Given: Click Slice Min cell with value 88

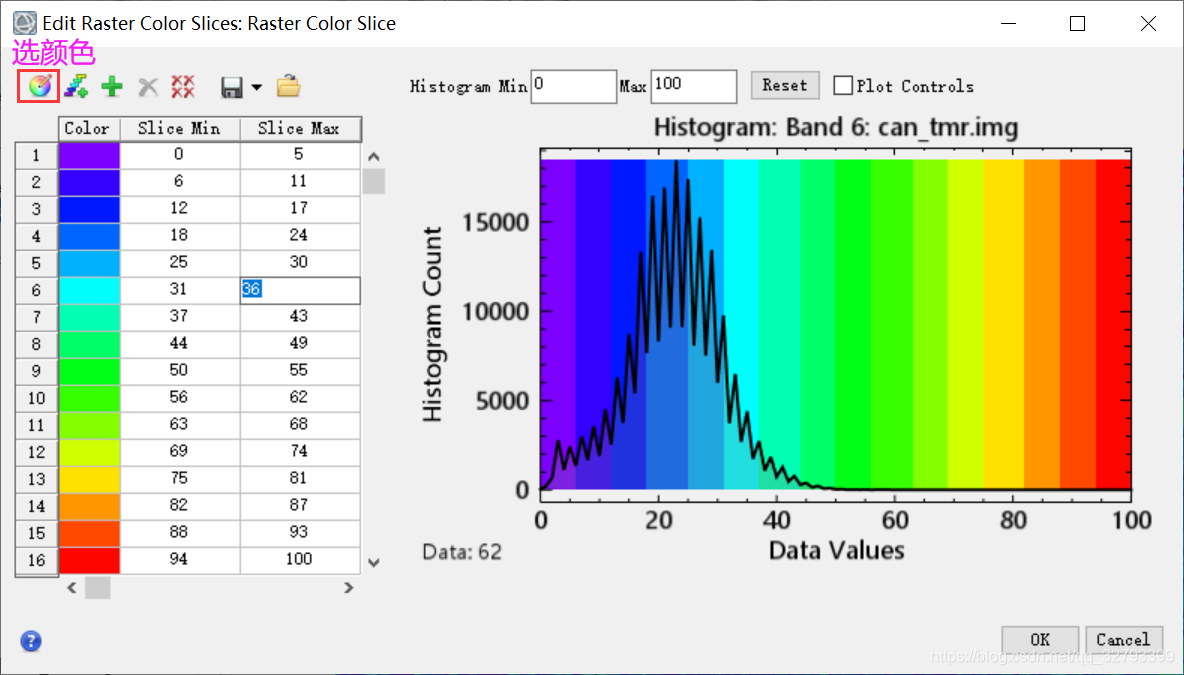Looking at the screenshot, I should click(180, 533).
